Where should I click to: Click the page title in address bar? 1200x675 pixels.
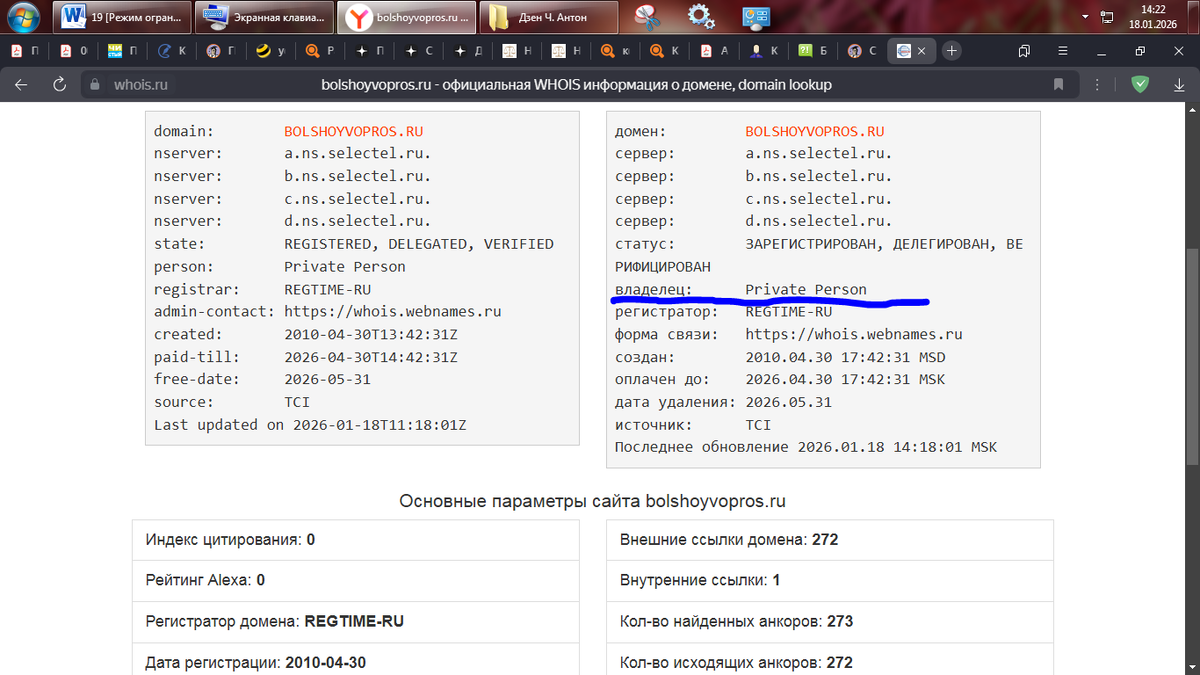coord(576,85)
